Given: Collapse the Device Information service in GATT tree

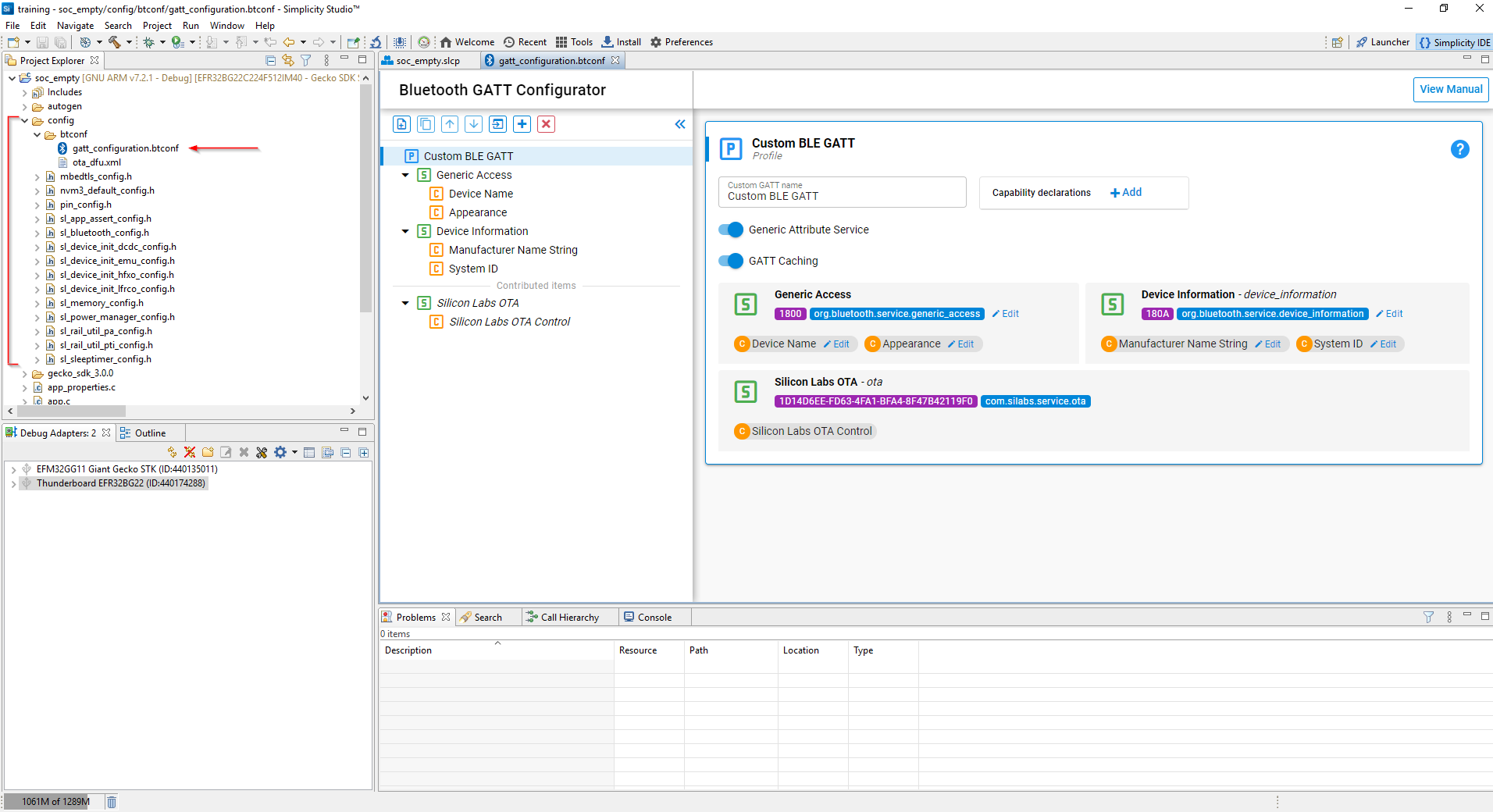Looking at the screenshot, I should click(x=405, y=231).
